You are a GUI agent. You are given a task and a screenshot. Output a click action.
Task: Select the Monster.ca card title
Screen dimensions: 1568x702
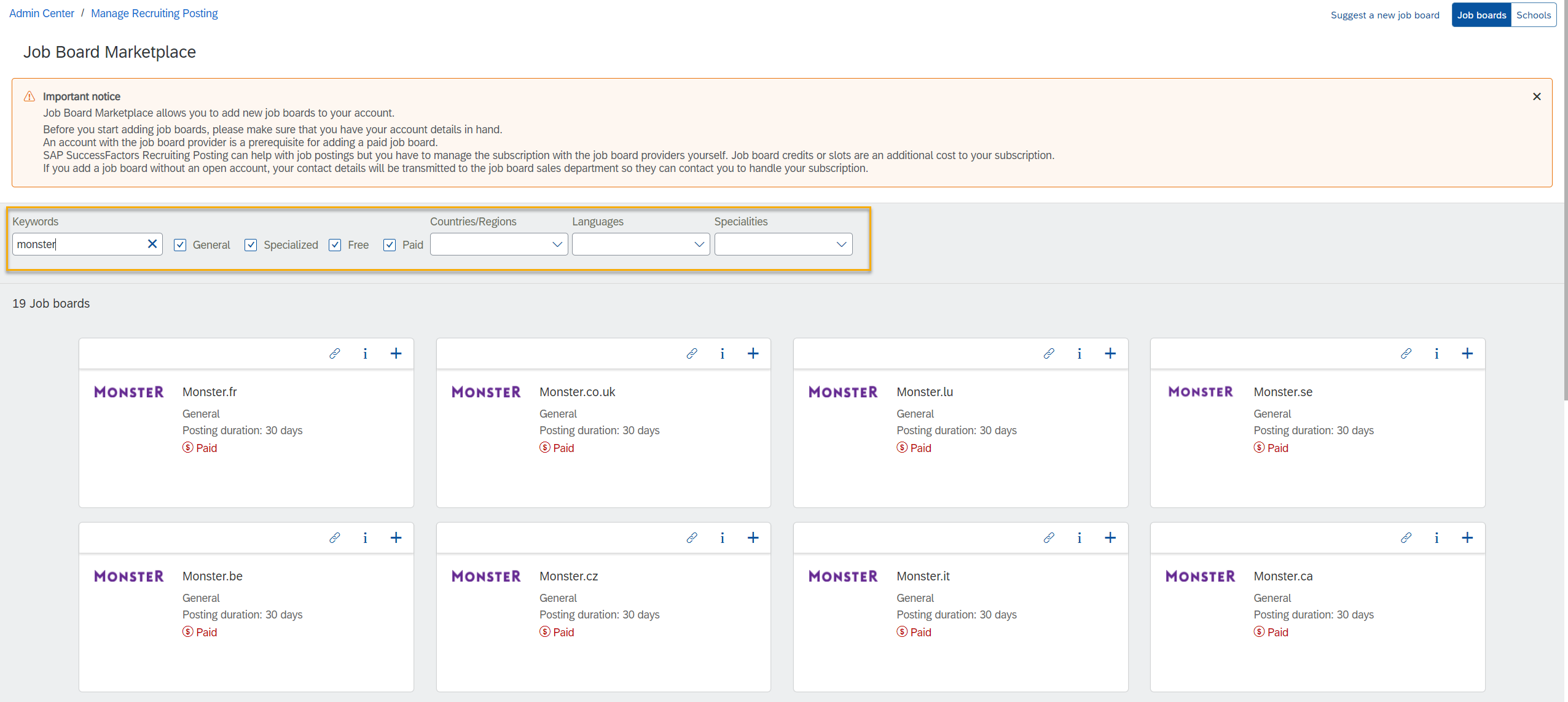tap(1283, 576)
